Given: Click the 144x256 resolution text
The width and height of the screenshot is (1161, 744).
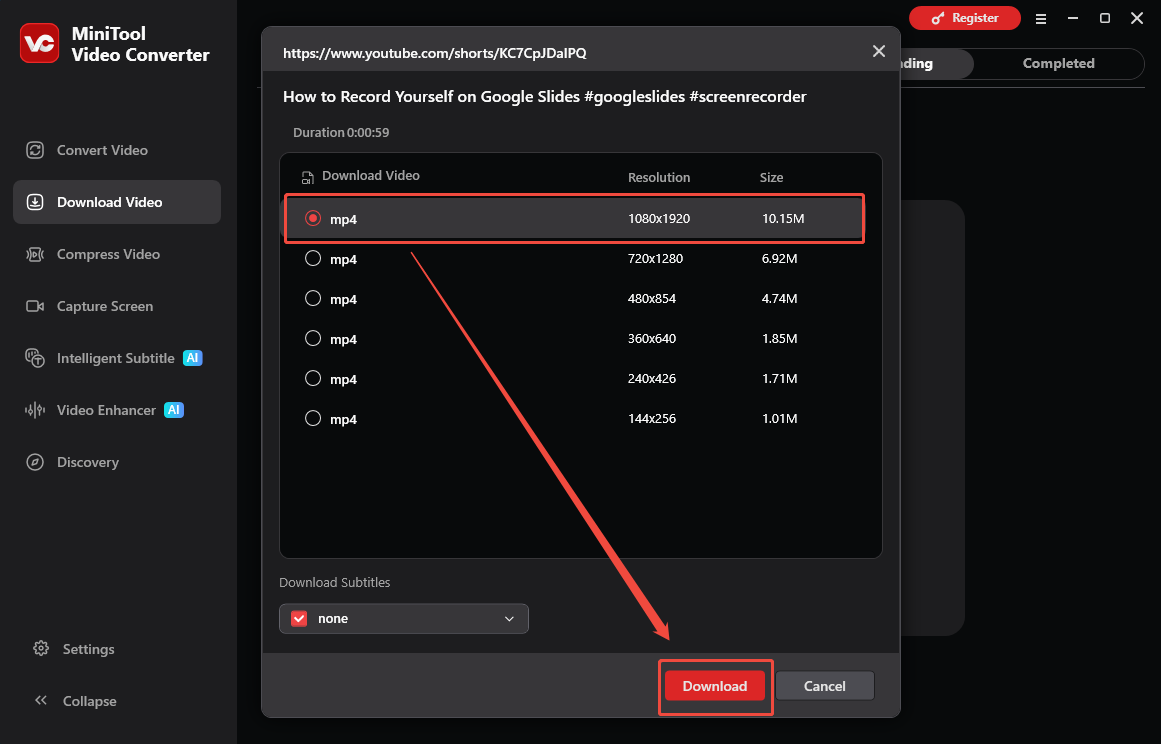Looking at the screenshot, I should pos(652,418).
